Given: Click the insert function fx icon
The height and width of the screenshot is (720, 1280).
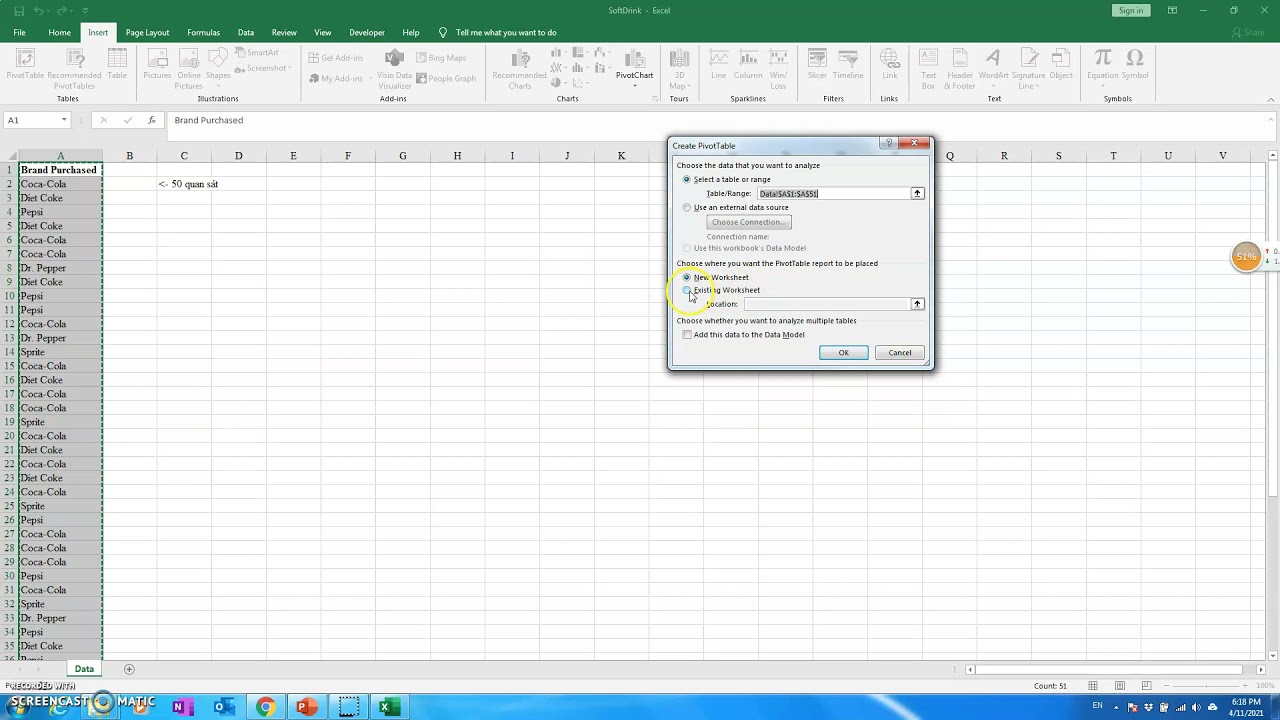Looking at the screenshot, I should [152, 120].
